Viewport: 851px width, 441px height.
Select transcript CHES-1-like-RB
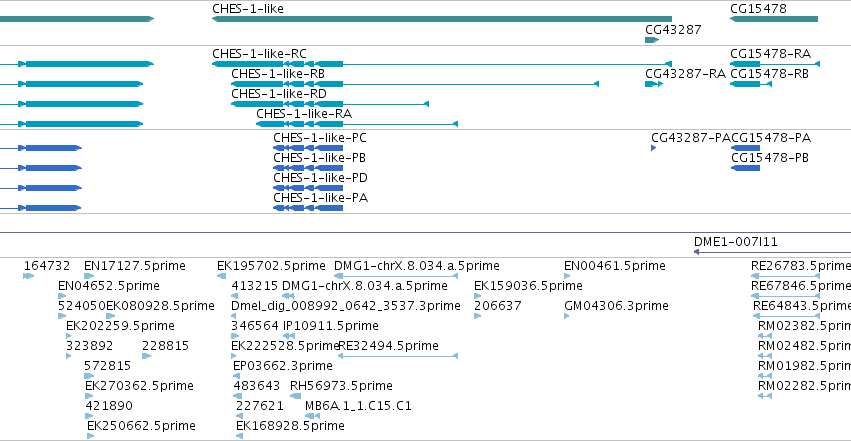point(415,84)
